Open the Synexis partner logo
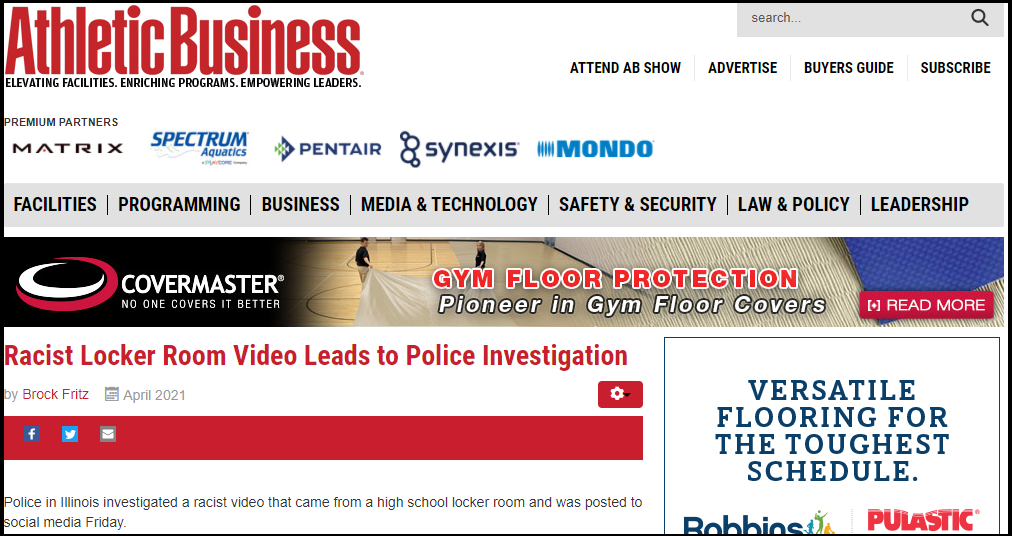This screenshot has height=536, width=1012. (x=459, y=149)
